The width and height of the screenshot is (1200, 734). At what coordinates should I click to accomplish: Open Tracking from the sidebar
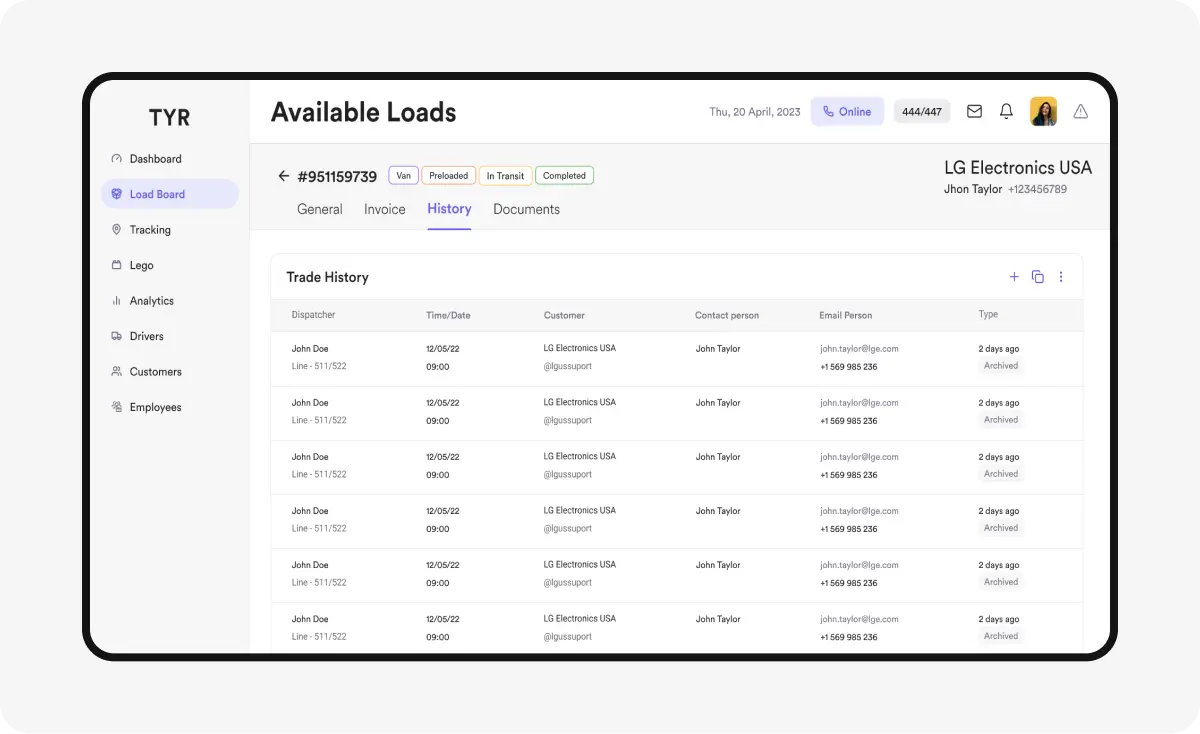point(150,230)
